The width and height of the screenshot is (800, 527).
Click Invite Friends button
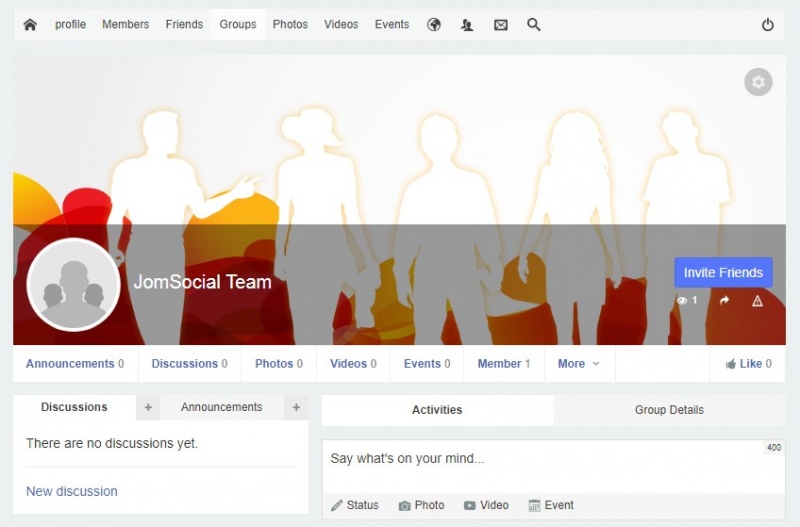click(723, 272)
